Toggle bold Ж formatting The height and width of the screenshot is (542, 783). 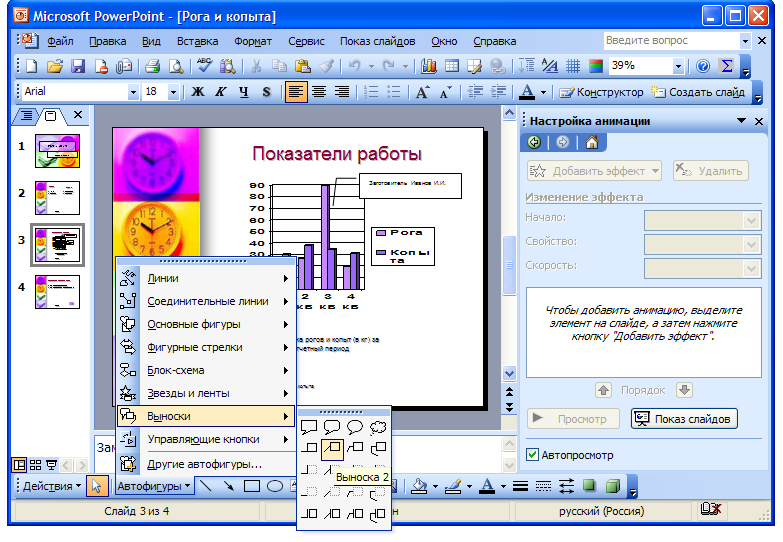198,92
